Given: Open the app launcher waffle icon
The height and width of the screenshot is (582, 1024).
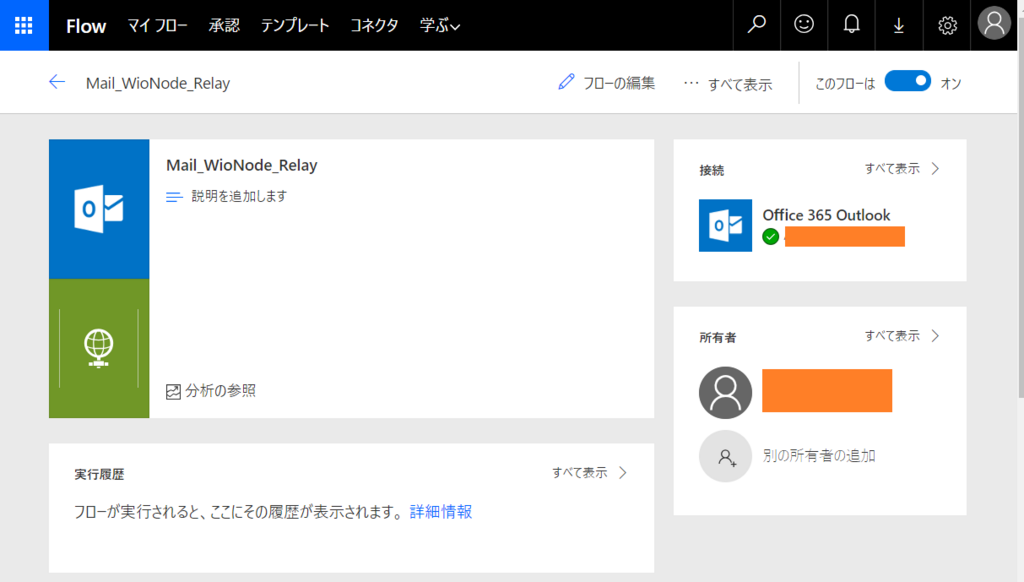Looking at the screenshot, I should click(x=24, y=25).
